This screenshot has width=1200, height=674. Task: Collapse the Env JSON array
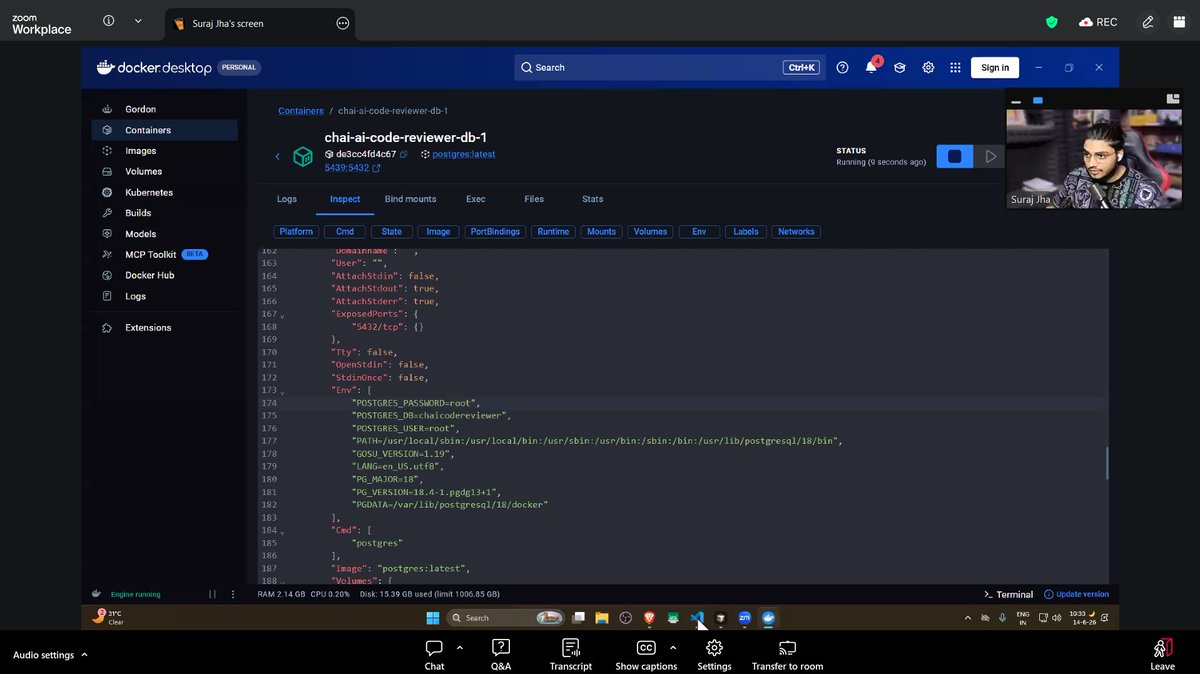click(x=282, y=392)
